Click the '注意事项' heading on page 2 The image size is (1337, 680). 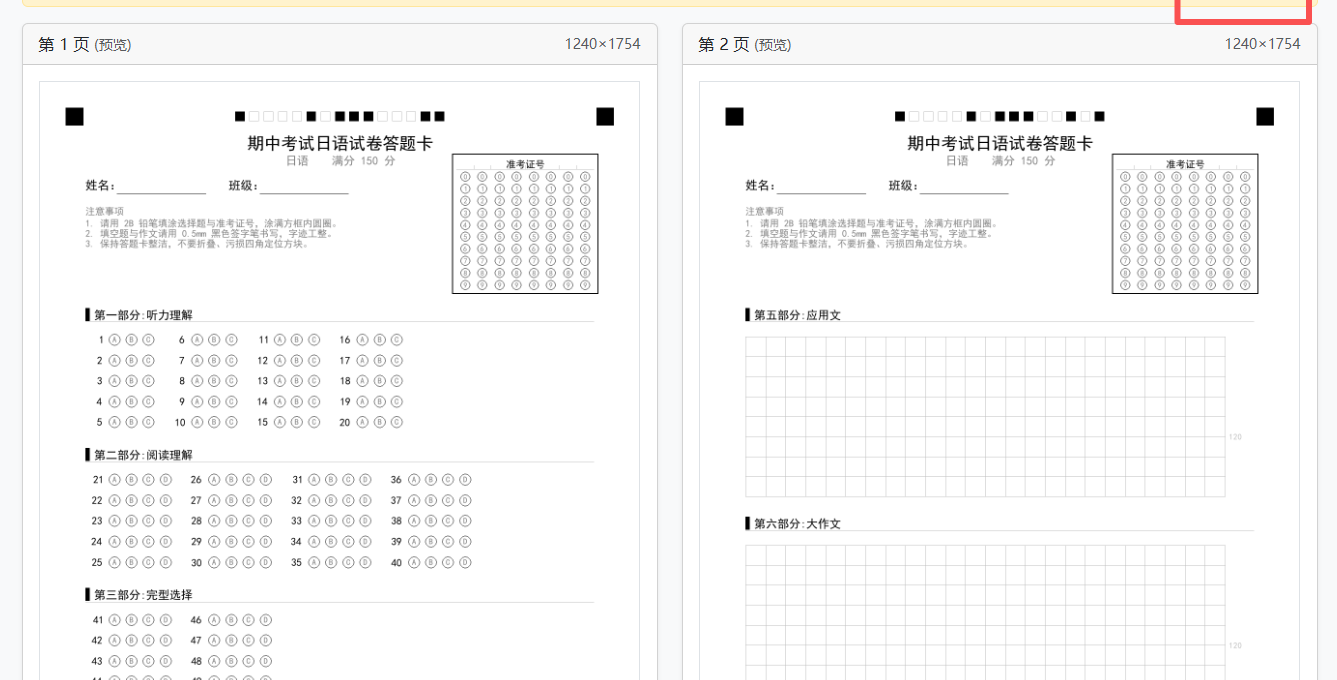tap(765, 211)
